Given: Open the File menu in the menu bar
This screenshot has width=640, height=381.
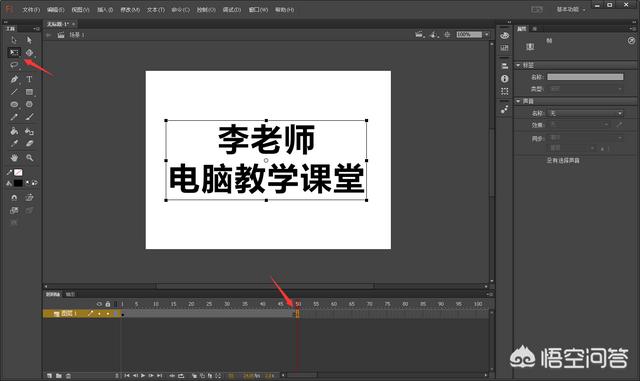Looking at the screenshot, I should pyautogui.click(x=31, y=9).
